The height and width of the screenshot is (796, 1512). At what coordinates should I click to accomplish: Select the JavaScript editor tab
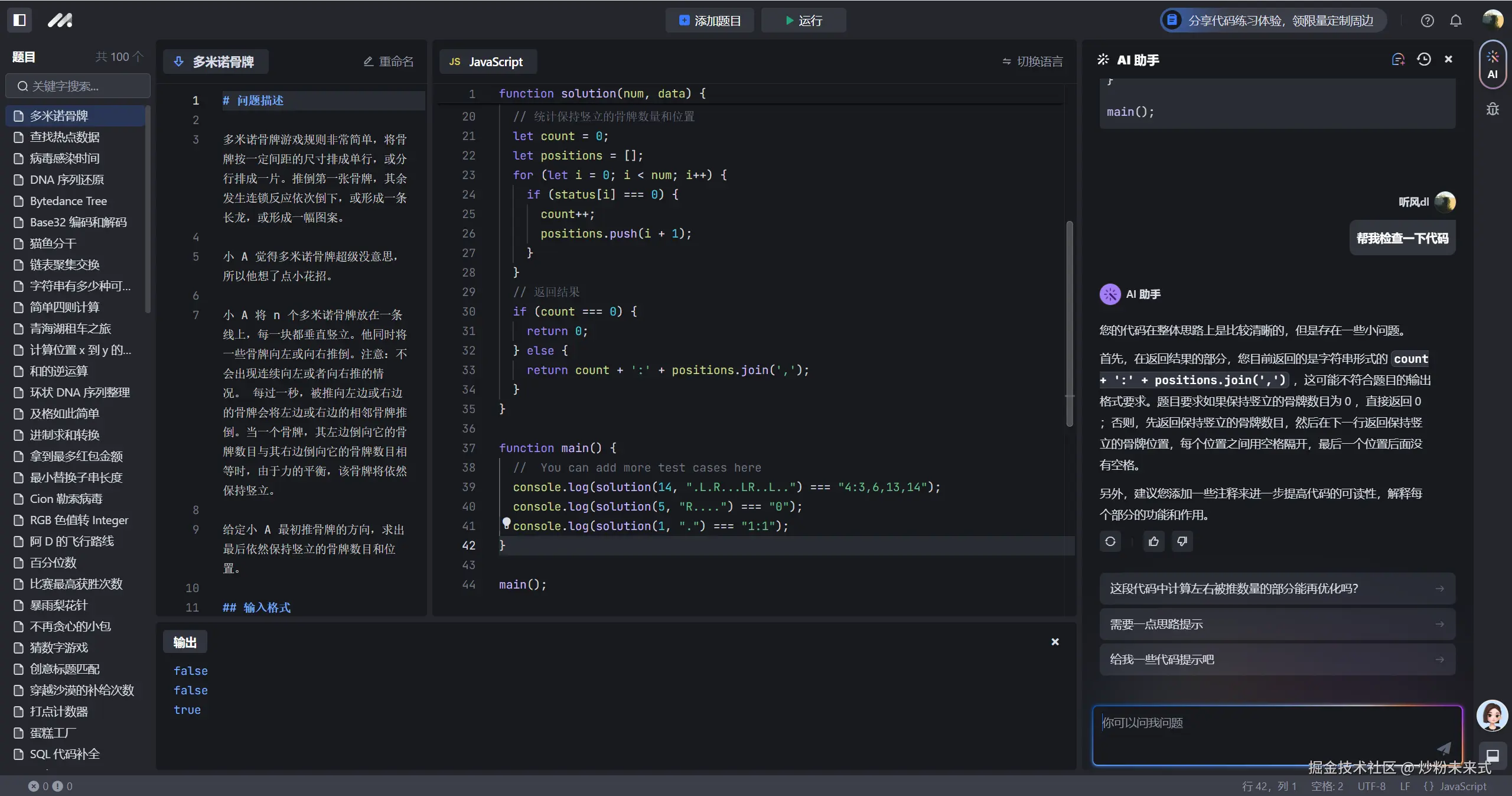tap(487, 61)
